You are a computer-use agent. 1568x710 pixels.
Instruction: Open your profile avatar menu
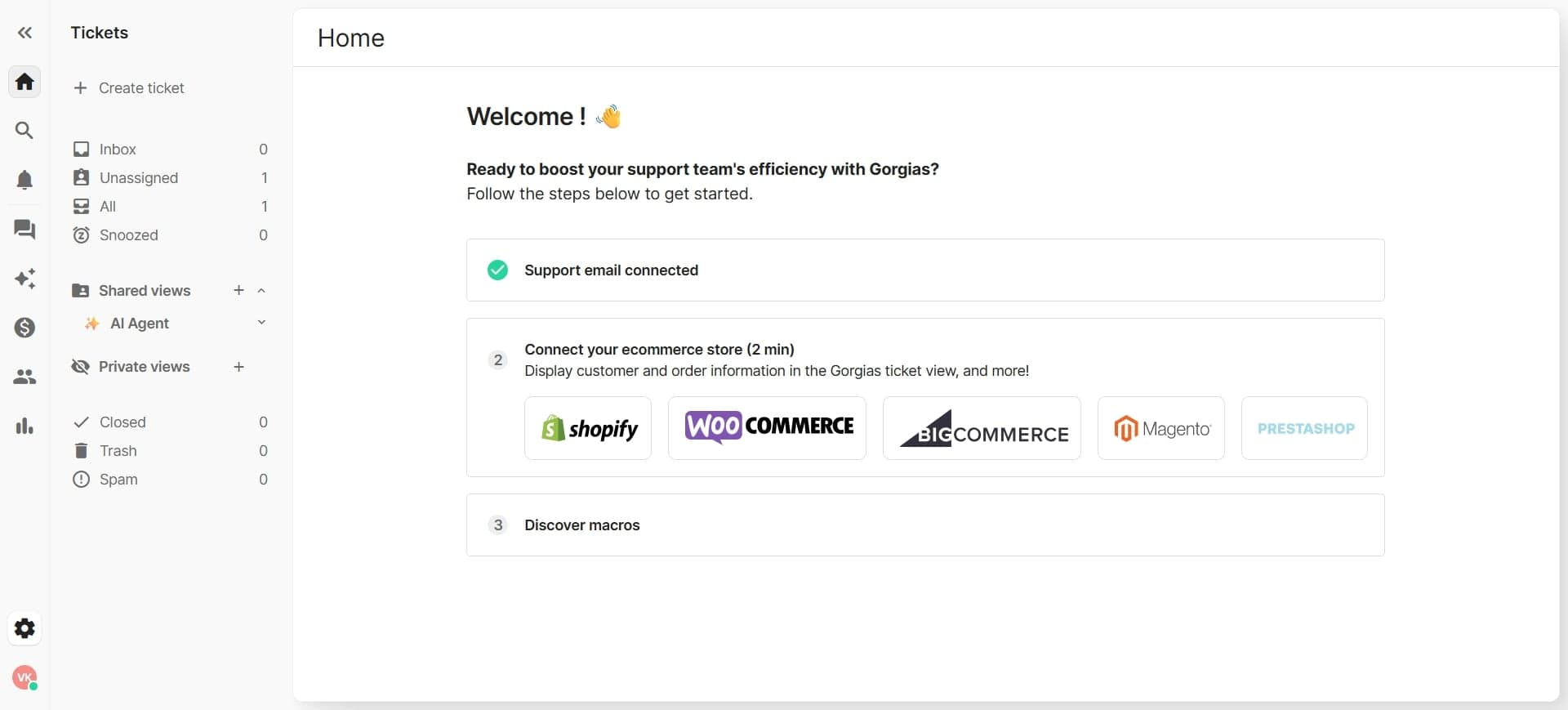(x=24, y=677)
